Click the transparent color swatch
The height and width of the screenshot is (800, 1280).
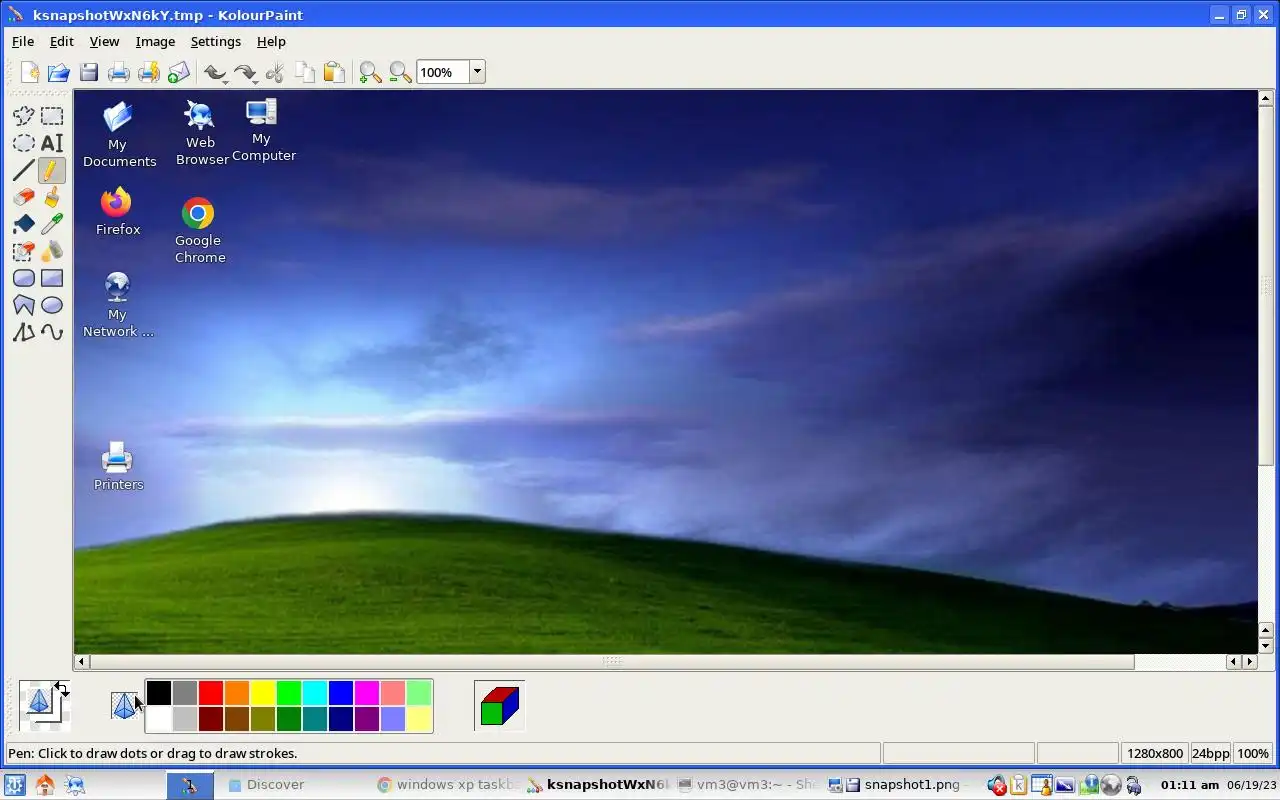124,705
